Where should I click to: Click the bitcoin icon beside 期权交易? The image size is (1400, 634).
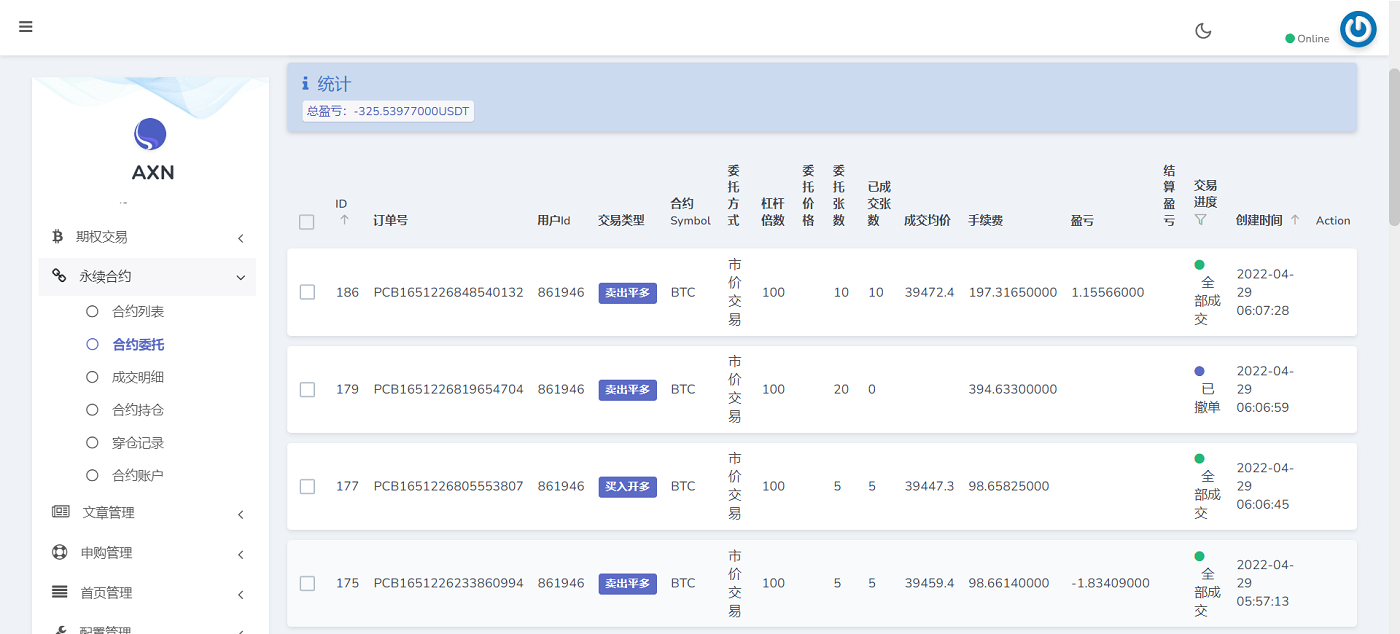pos(57,237)
